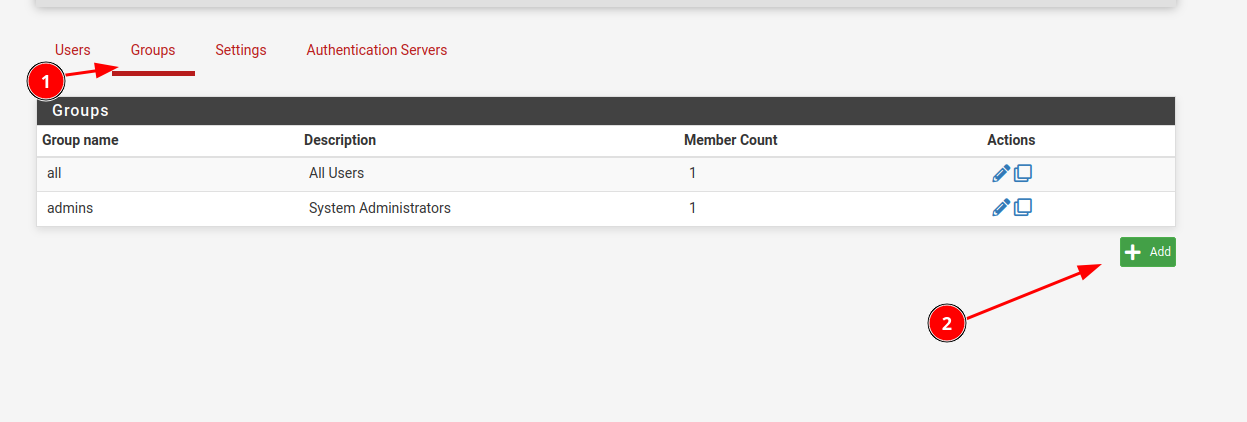Click the 'Group name' column header
1247x422 pixels.
81,140
